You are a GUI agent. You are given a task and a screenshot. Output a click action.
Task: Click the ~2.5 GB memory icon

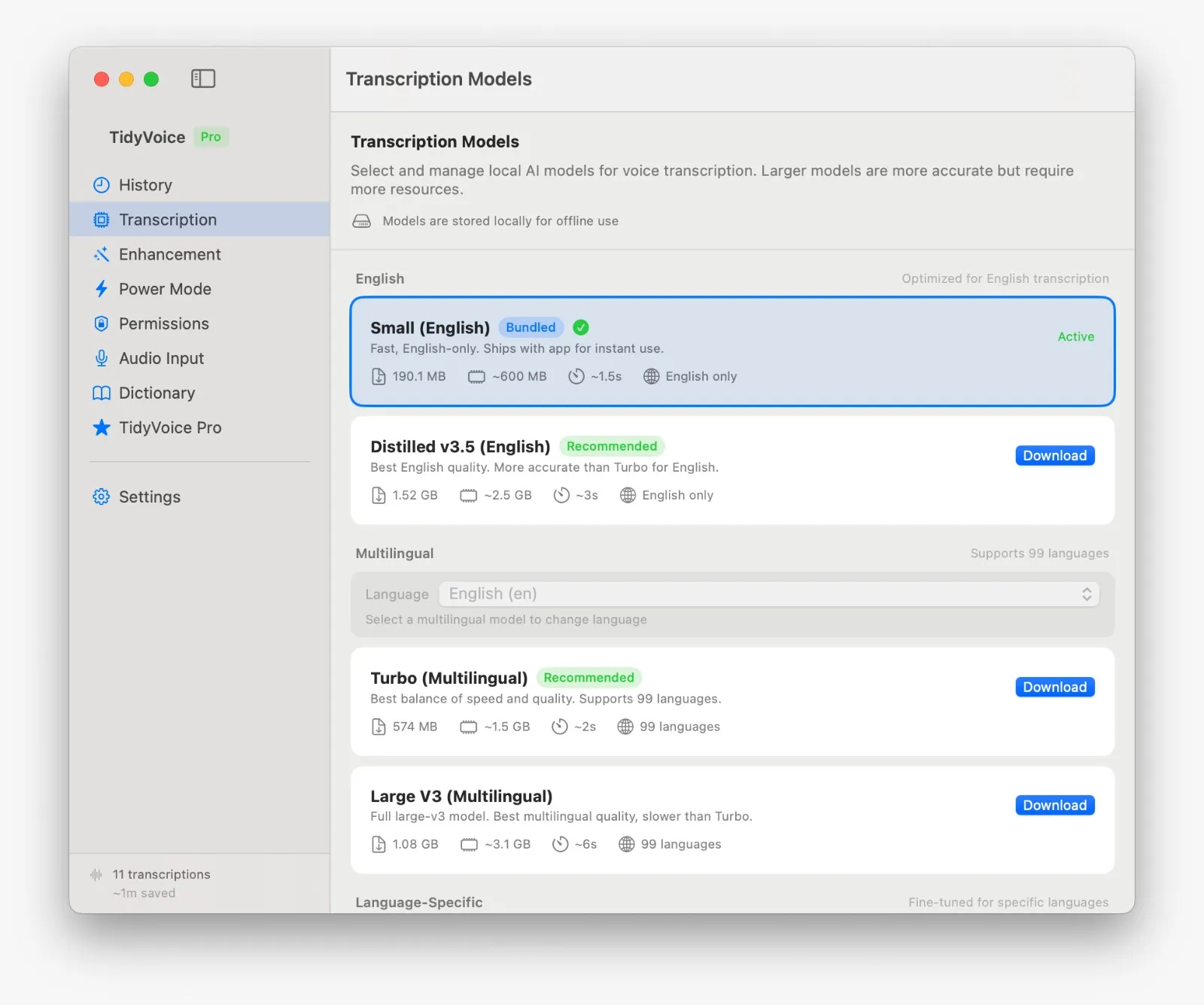[468, 495]
